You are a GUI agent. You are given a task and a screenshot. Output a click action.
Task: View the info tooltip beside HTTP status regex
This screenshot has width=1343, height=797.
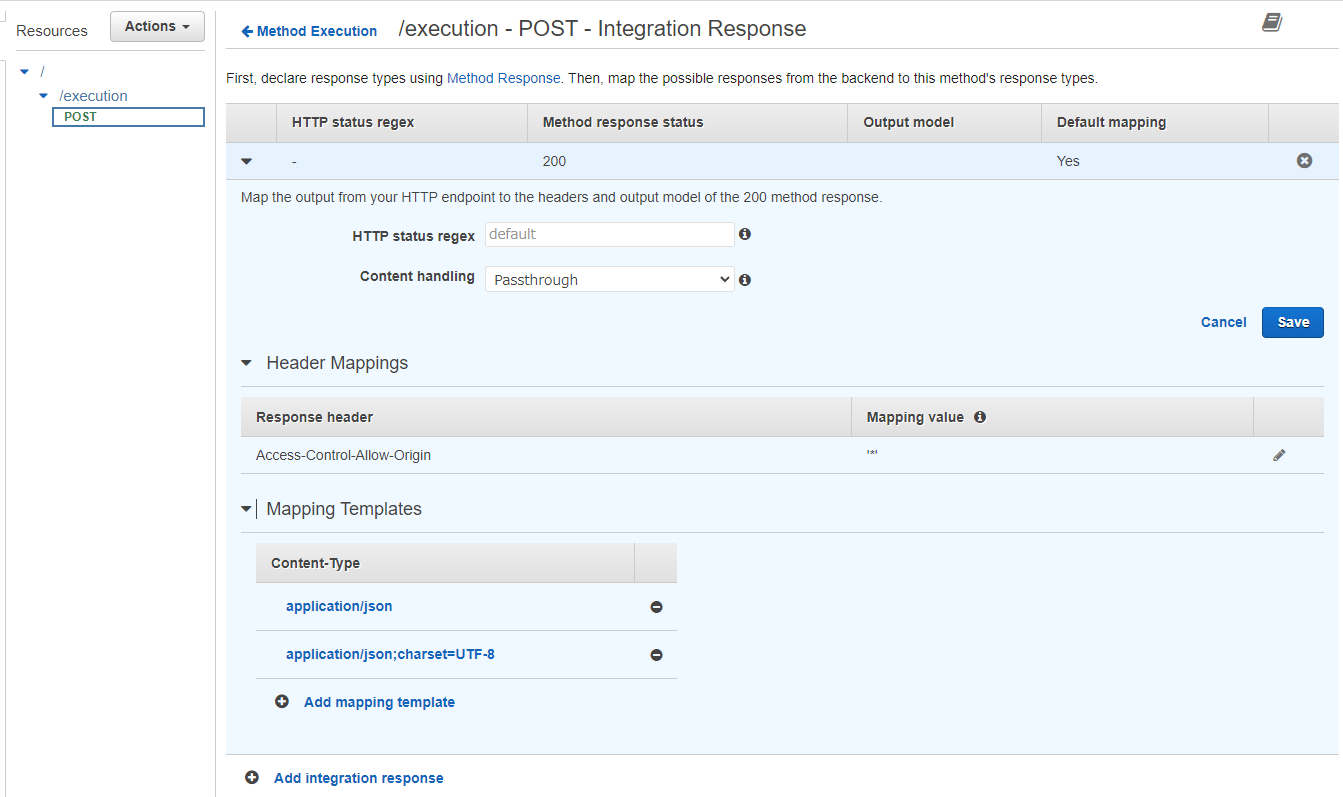(744, 234)
